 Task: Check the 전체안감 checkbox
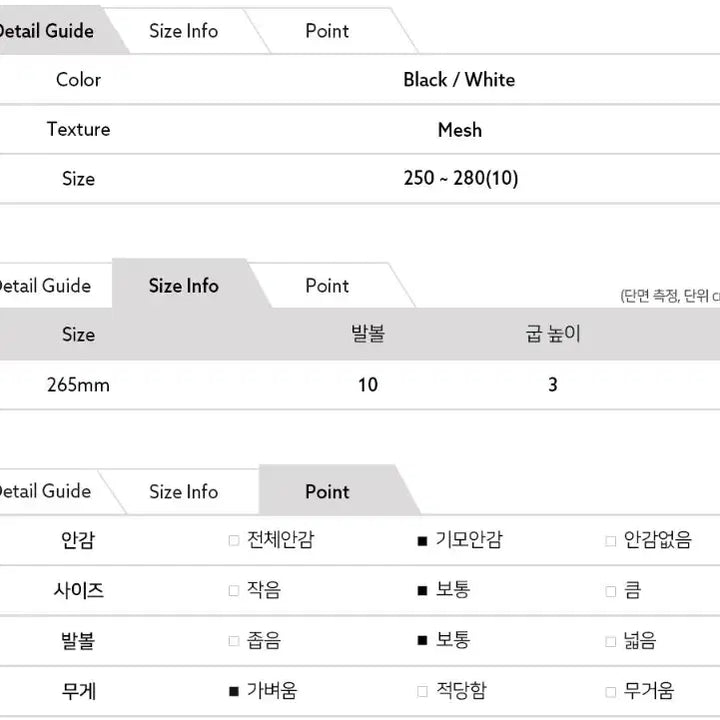(234, 541)
